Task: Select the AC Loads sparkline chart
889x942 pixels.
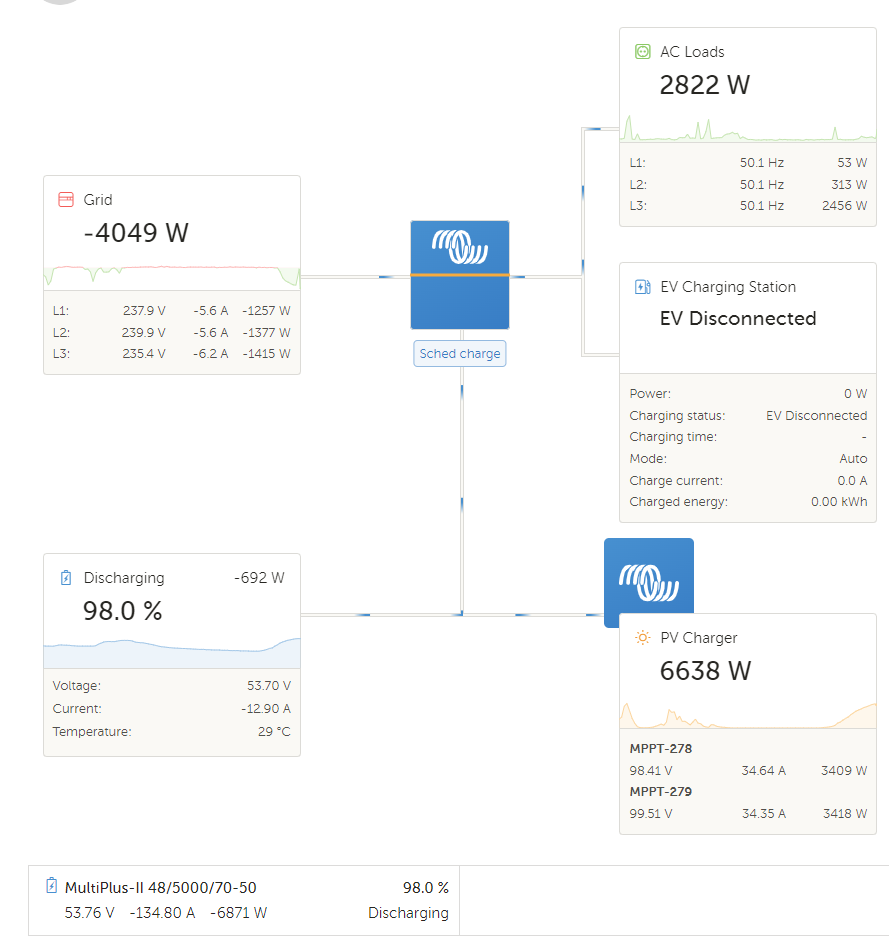Action: point(747,128)
